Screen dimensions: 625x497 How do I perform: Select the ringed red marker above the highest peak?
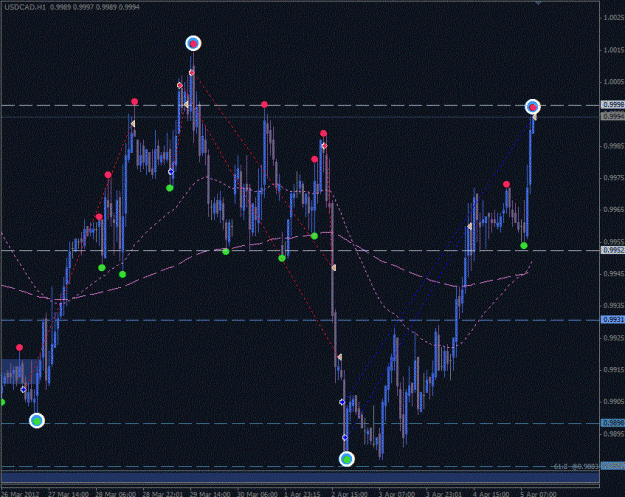(193, 43)
